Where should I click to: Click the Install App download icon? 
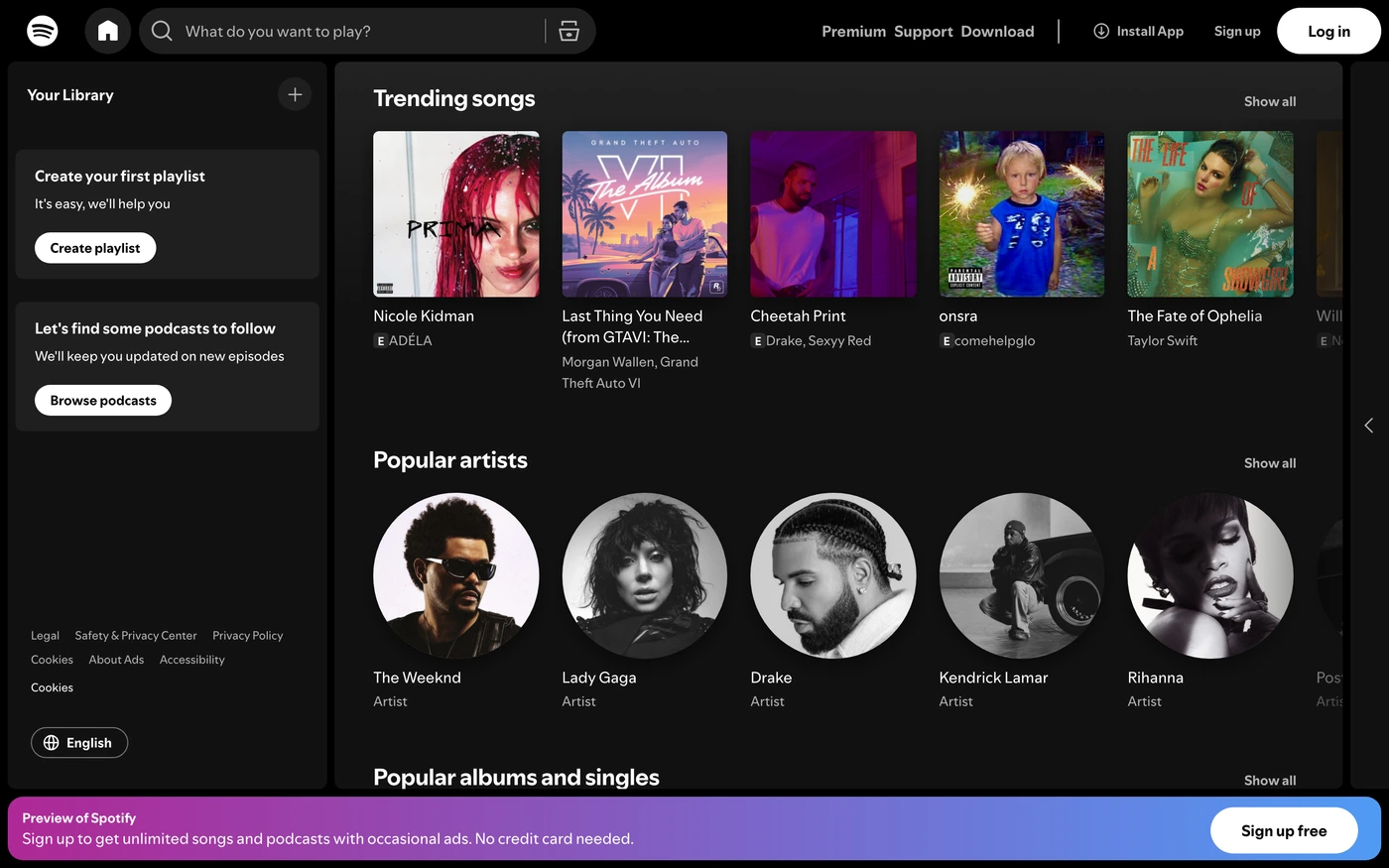coord(1101,31)
